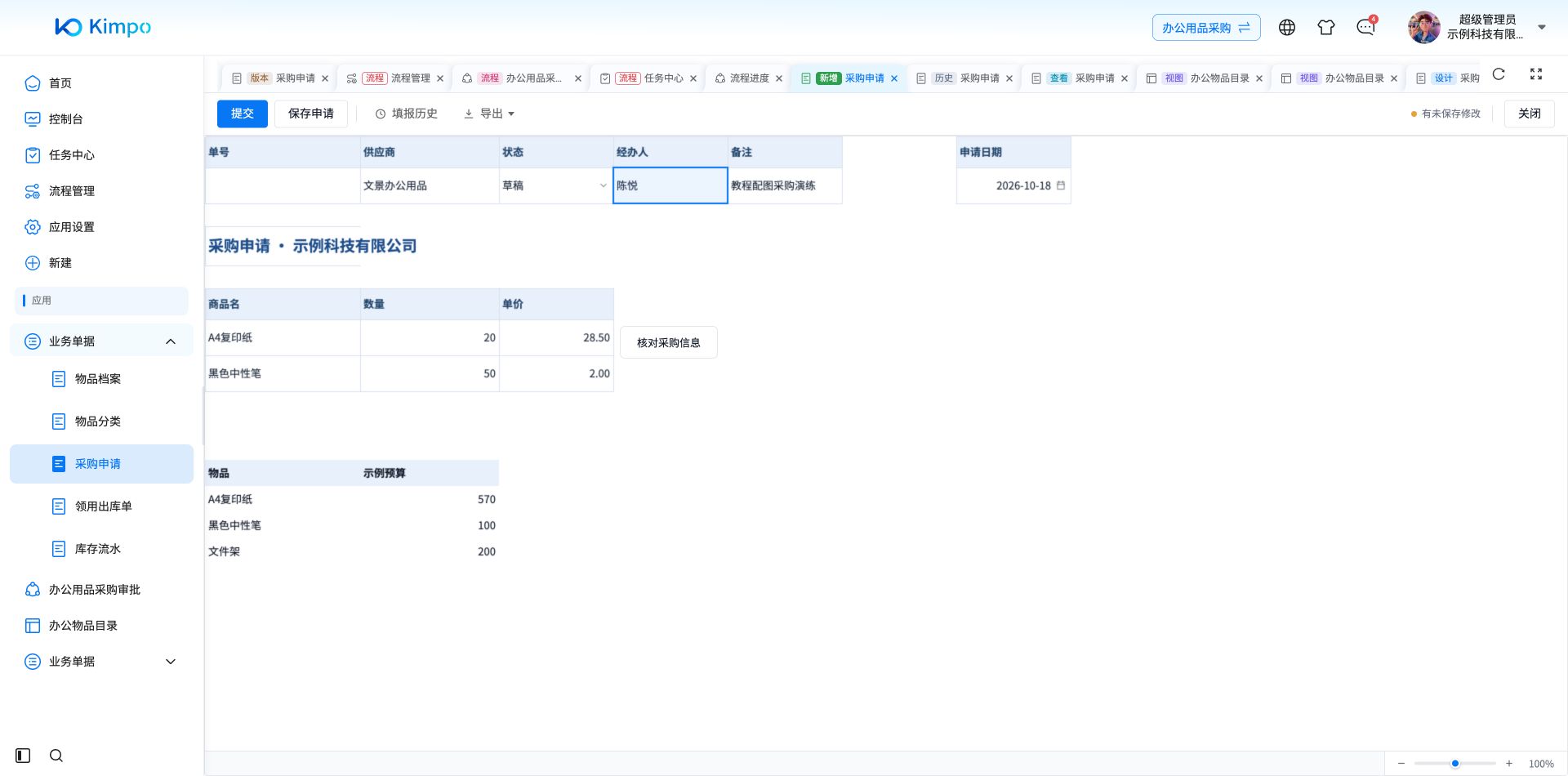Switch to the 历史 采购申请 tab
The width and height of the screenshot is (1568, 776).
[x=964, y=78]
